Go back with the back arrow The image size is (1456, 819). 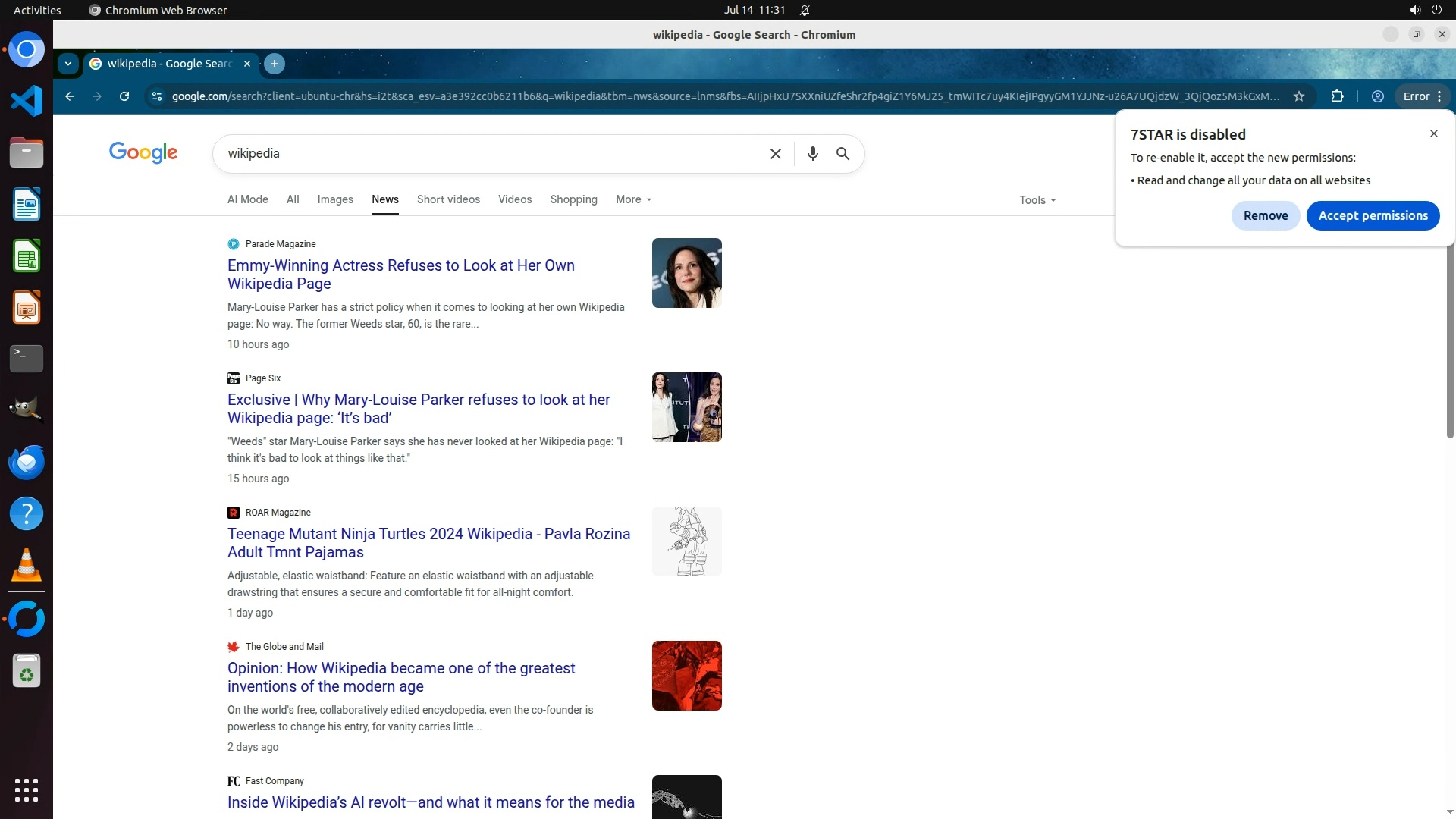point(70,96)
